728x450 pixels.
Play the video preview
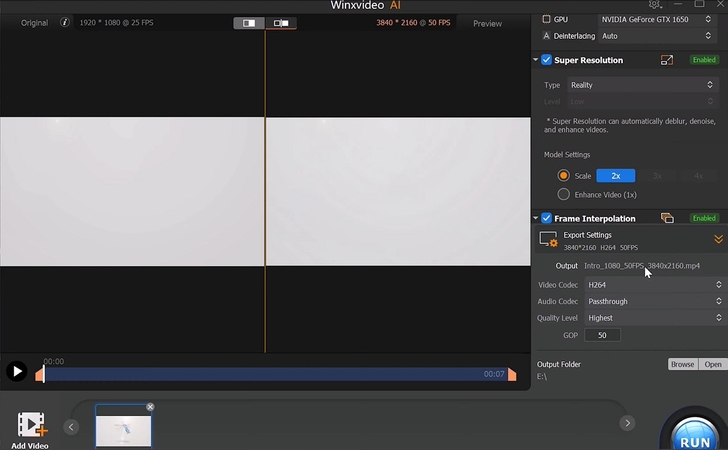pyautogui.click(x=17, y=372)
